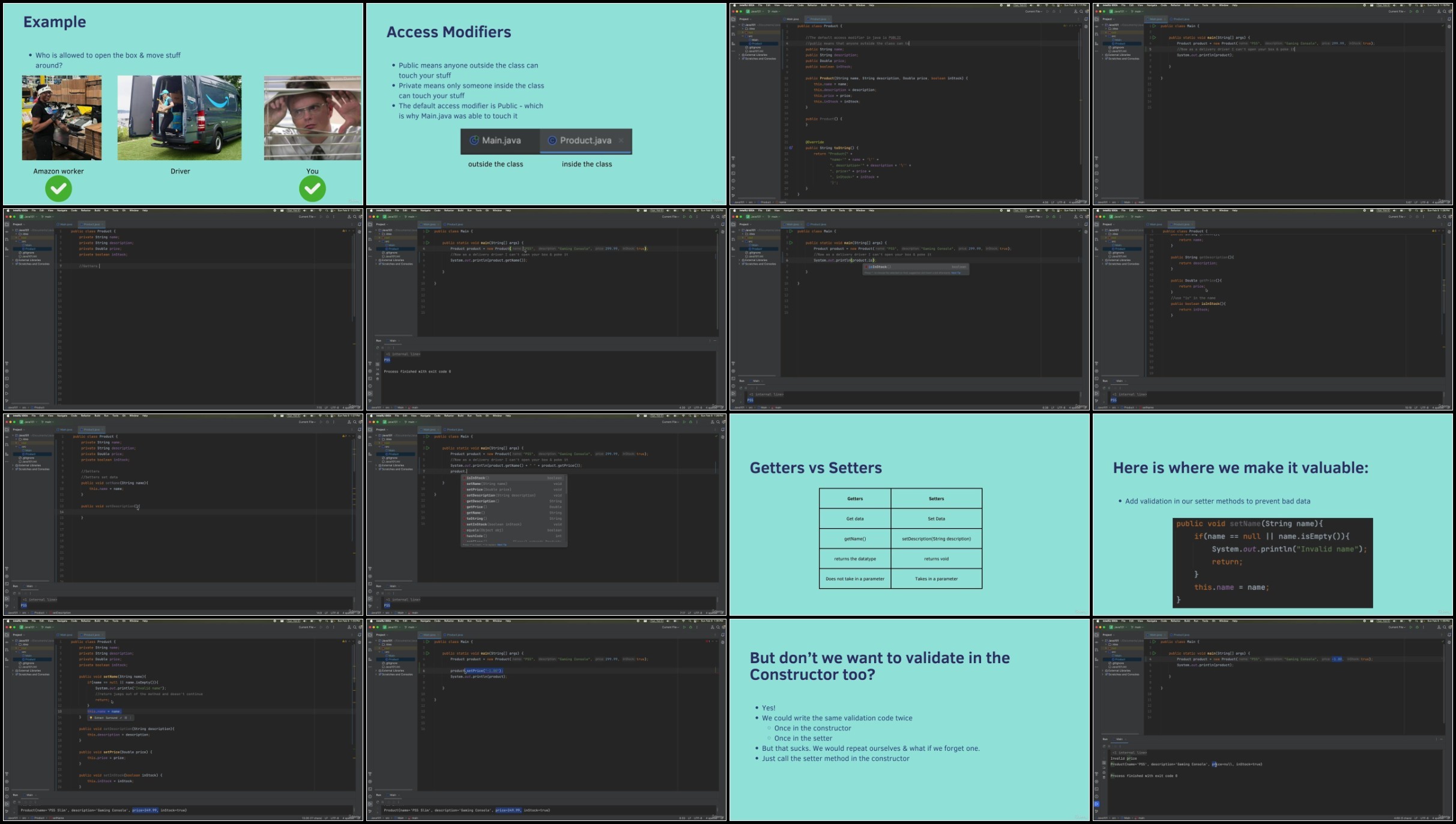Click the 'Driver' caption under the van photo
This screenshot has height=824, width=1456.
[x=180, y=171]
